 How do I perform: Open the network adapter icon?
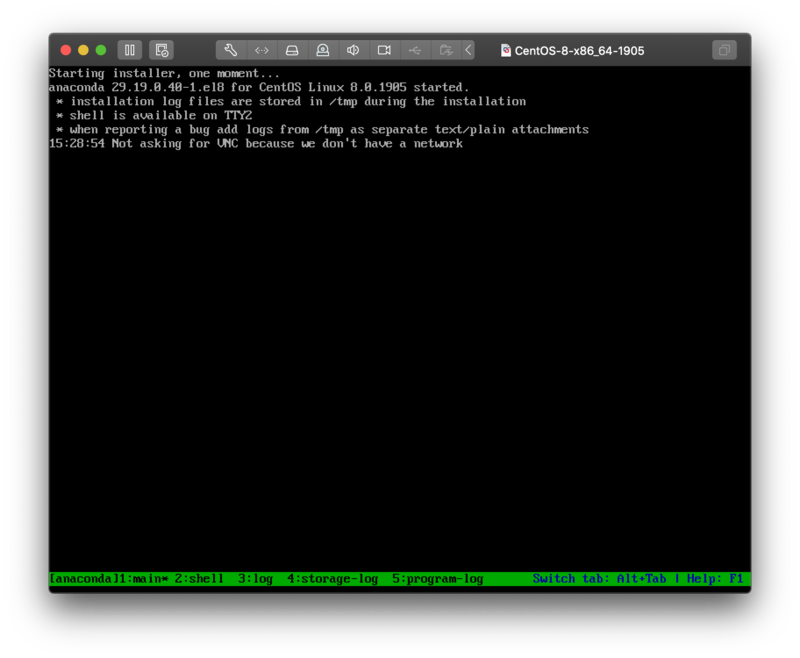click(x=262, y=50)
